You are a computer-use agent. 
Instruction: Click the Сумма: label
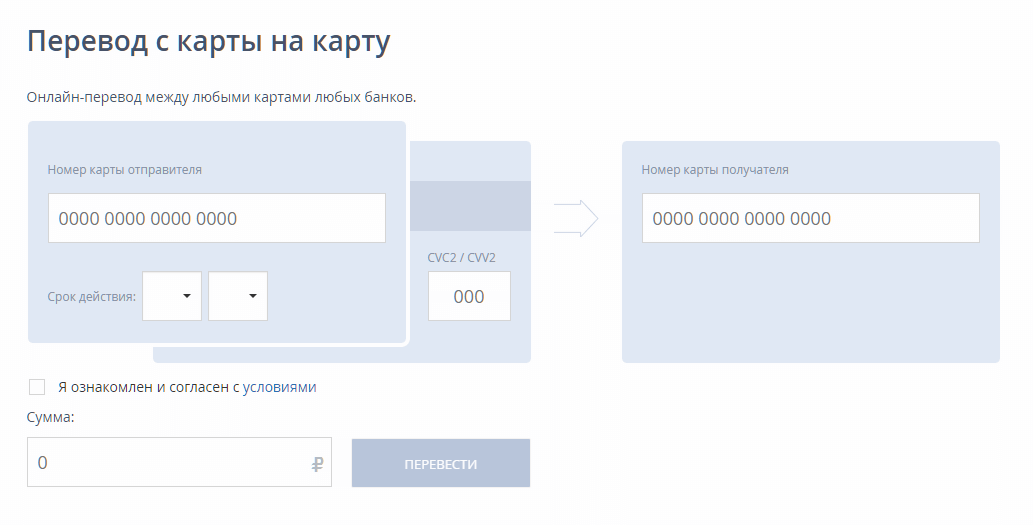[x=50, y=417]
